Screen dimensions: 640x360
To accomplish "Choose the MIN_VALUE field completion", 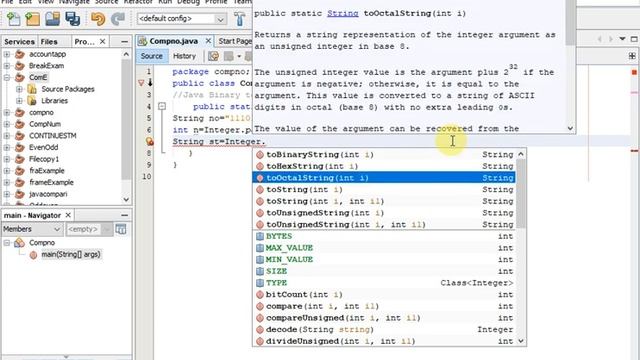I will (x=384, y=260).
